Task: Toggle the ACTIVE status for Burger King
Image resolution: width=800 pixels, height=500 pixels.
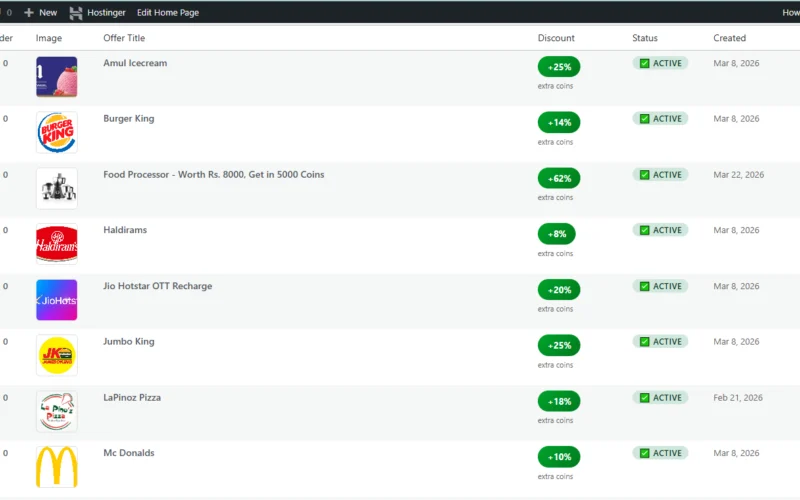Action: tap(660, 119)
